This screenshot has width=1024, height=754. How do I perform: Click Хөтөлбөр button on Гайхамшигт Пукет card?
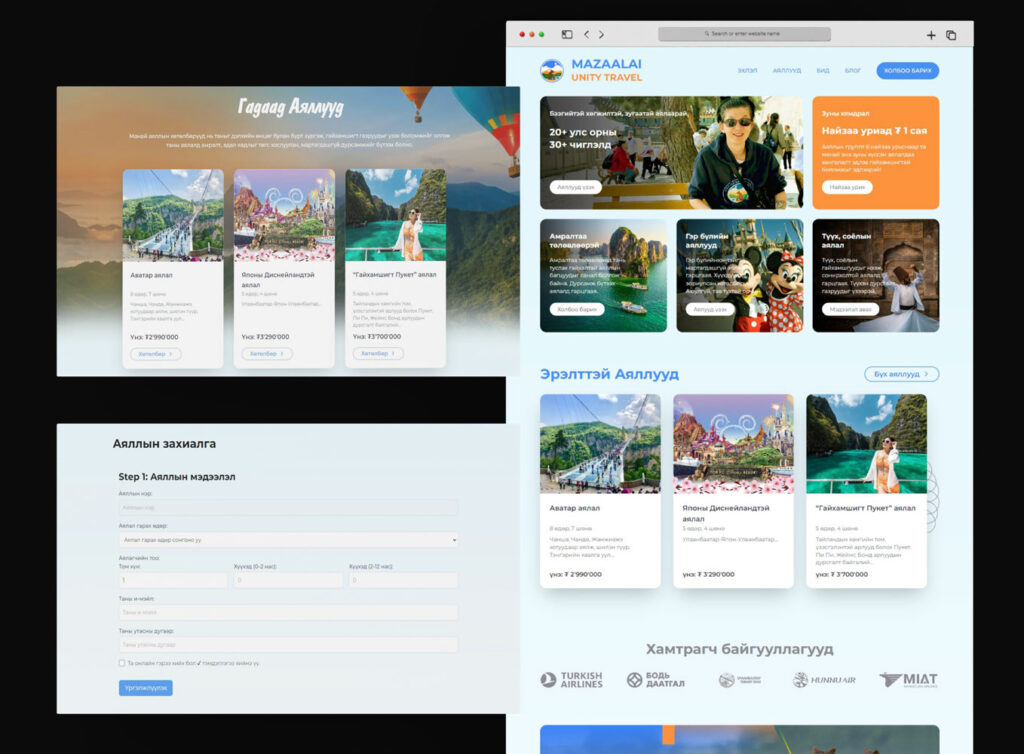point(378,353)
